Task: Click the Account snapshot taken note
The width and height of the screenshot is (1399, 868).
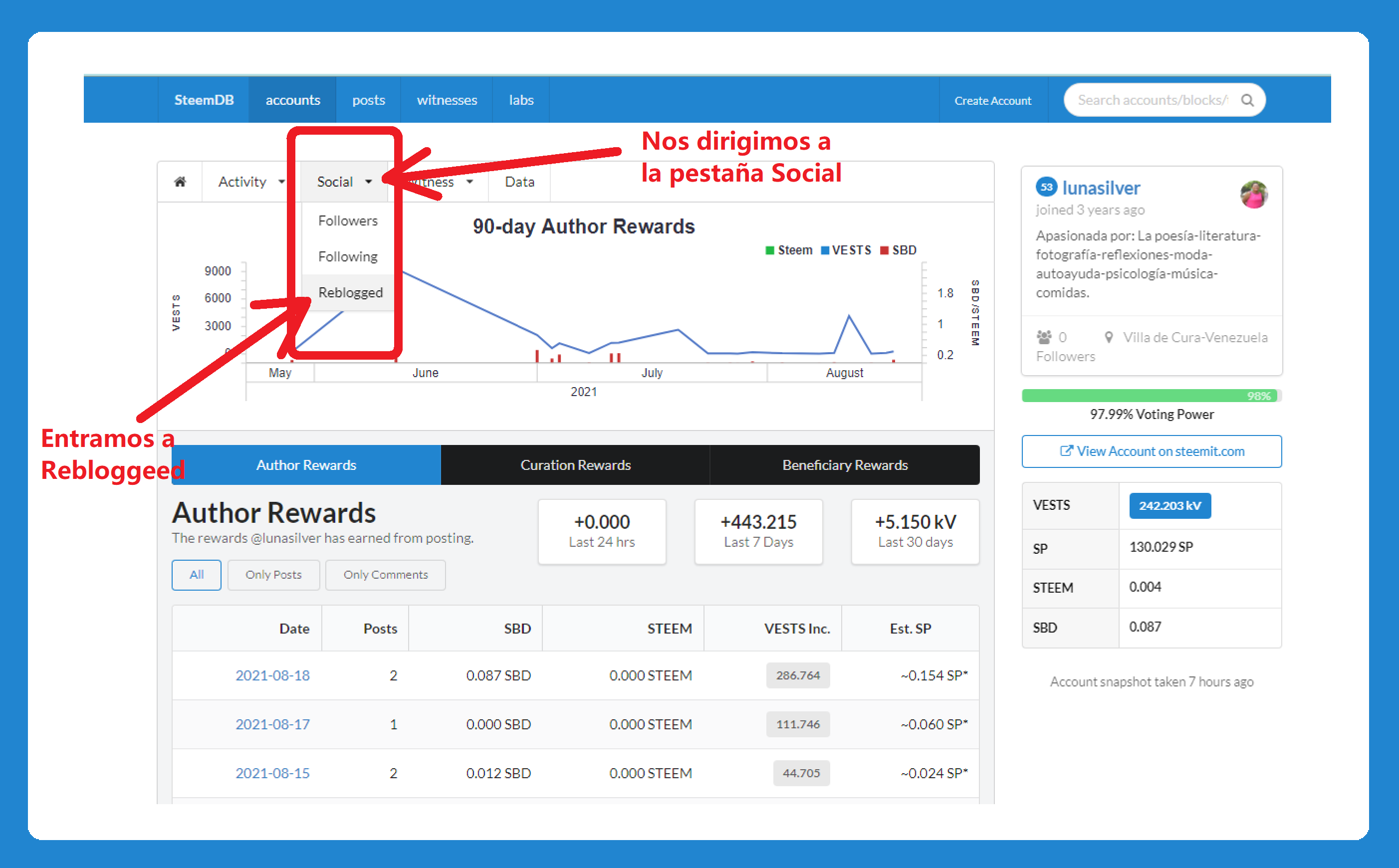Action: (1152, 682)
